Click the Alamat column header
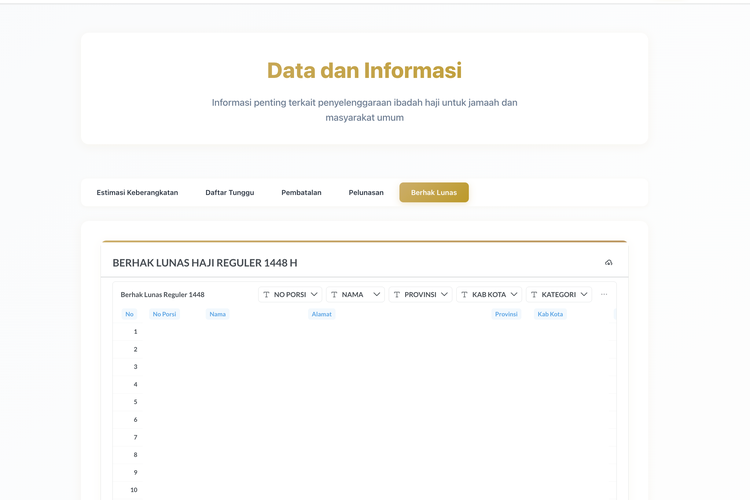The height and width of the screenshot is (500, 750). tap(321, 314)
